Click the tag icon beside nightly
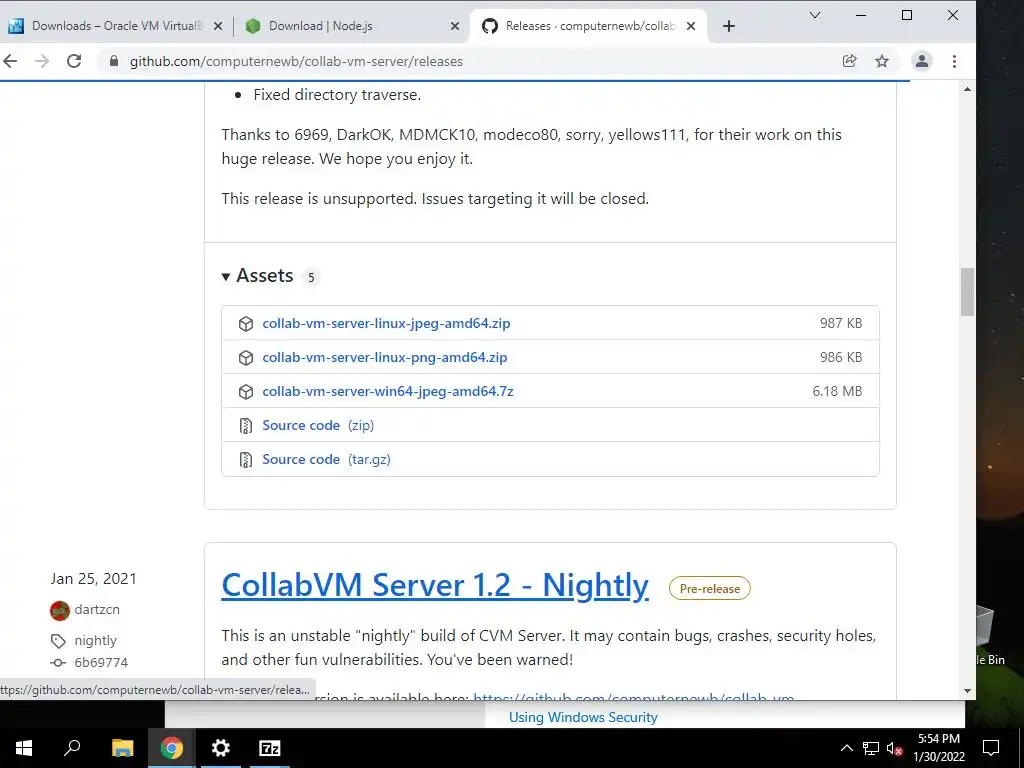Screen dimensions: 1024x768 tap(58, 641)
